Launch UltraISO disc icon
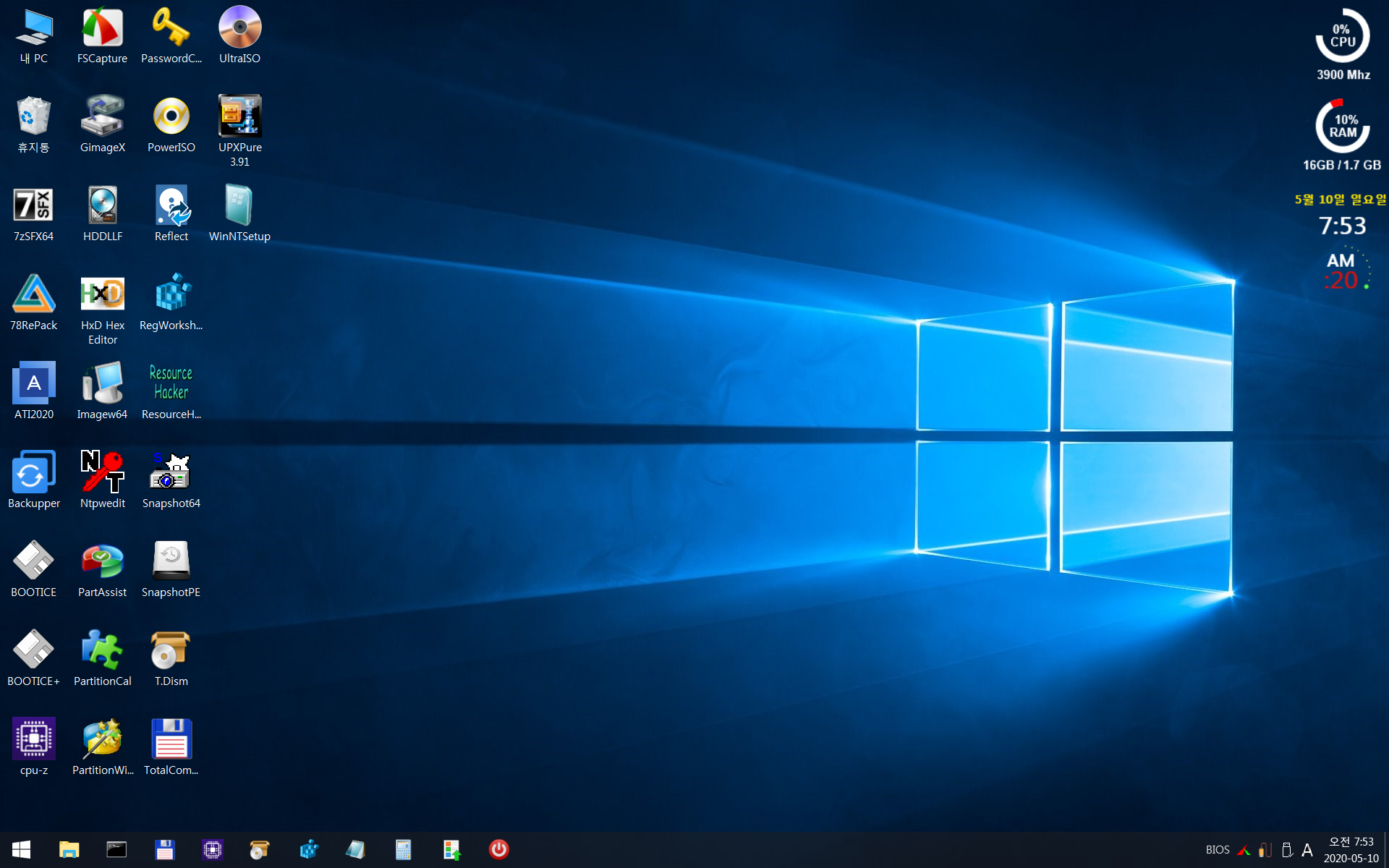The width and height of the screenshot is (1389, 868). point(239,36)
